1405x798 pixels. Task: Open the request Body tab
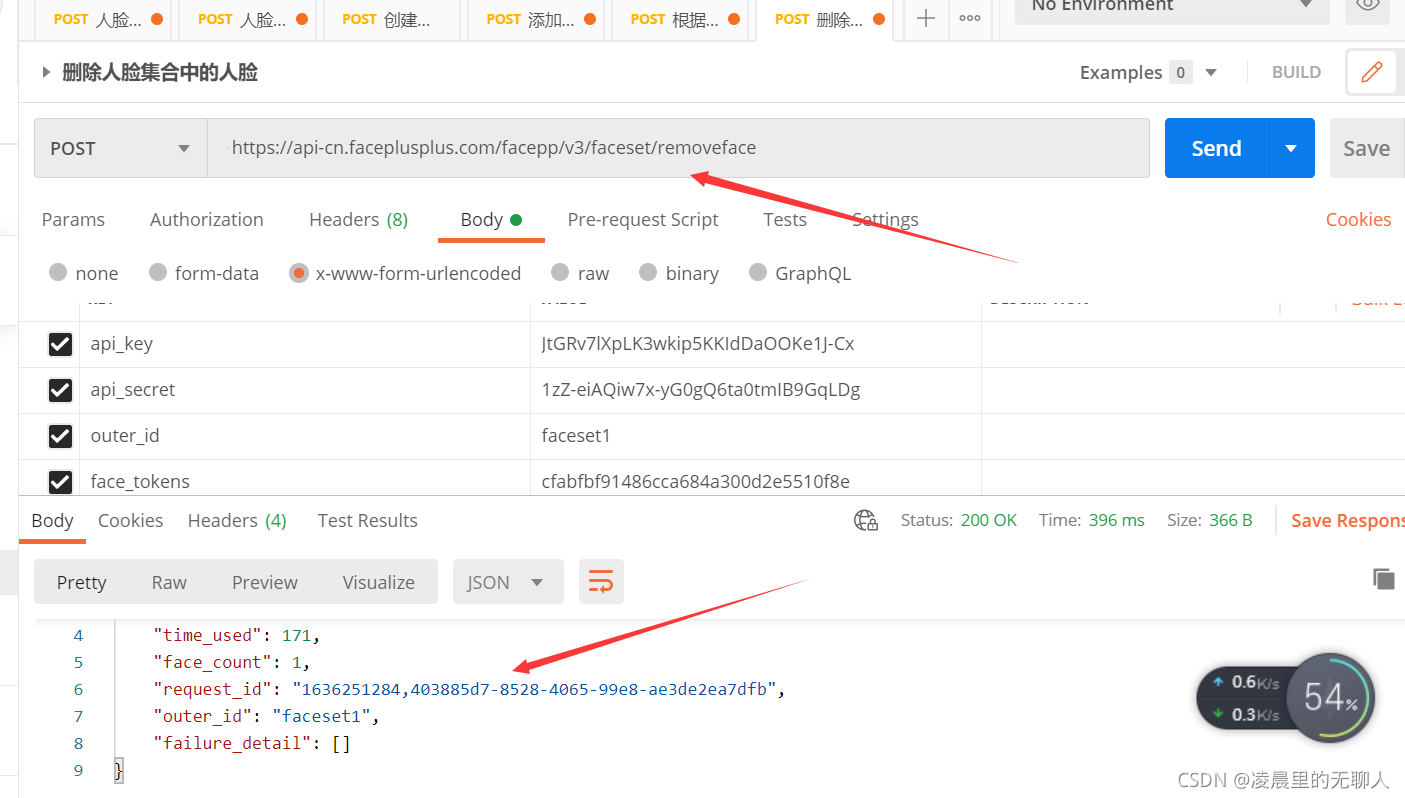tap(491, 220)
